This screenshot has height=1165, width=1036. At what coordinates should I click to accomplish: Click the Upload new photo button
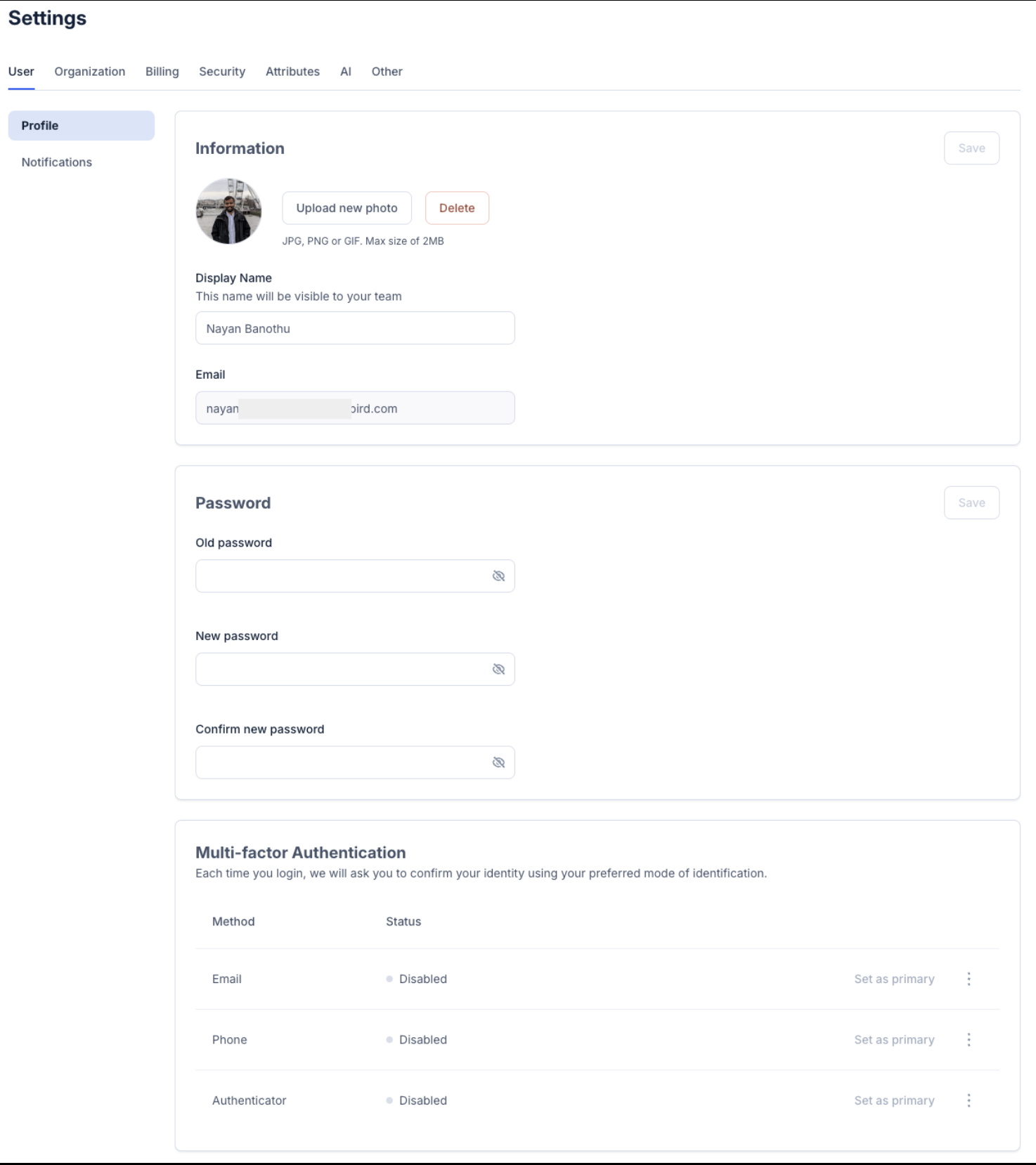click(347, 208)
